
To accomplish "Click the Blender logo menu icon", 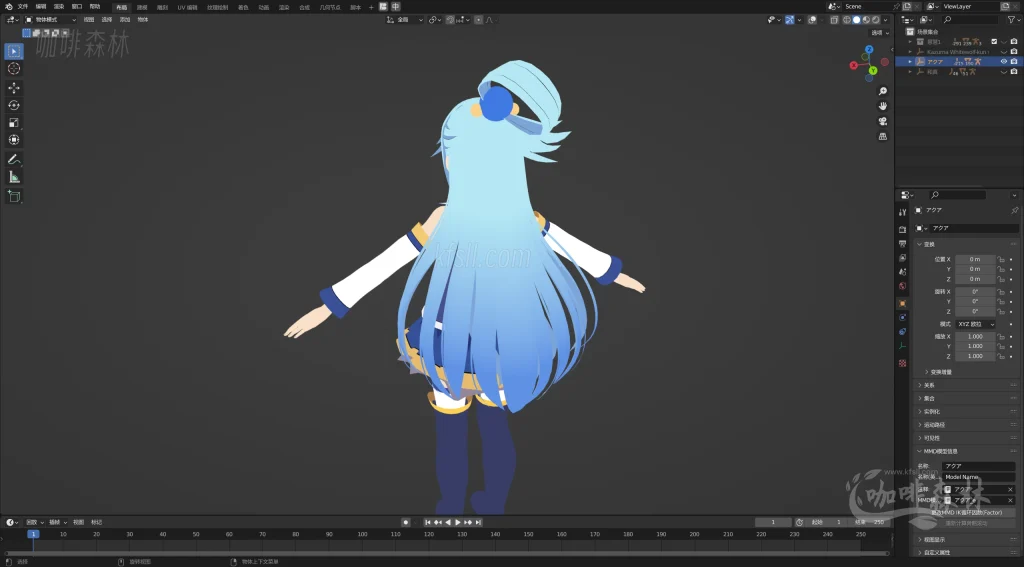I will point(8,7).
